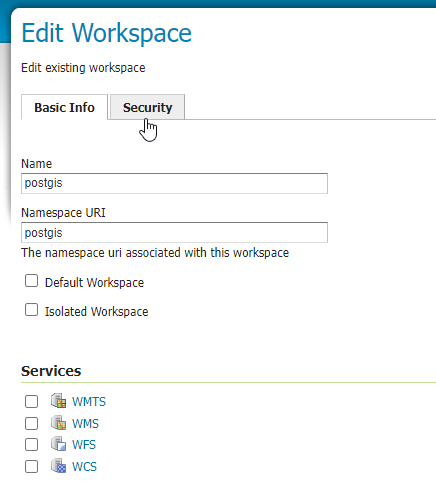Open the WMS service link
Screen dimensions: 436x501
(85, 424)
